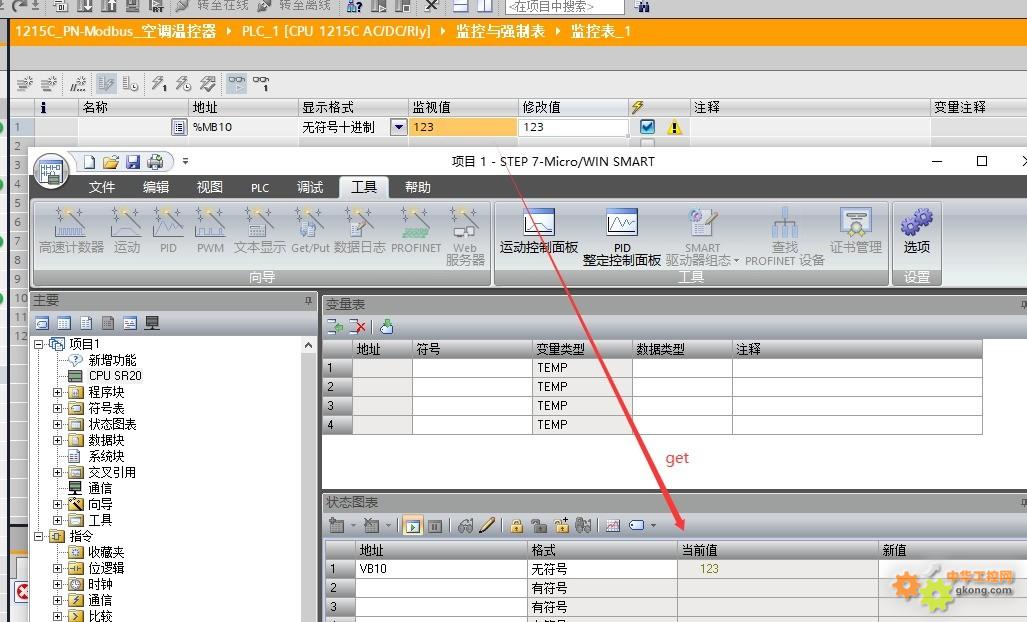Click the chart status play icon
The width and height of the screenshot is (1027, 622).
(411, 526)
